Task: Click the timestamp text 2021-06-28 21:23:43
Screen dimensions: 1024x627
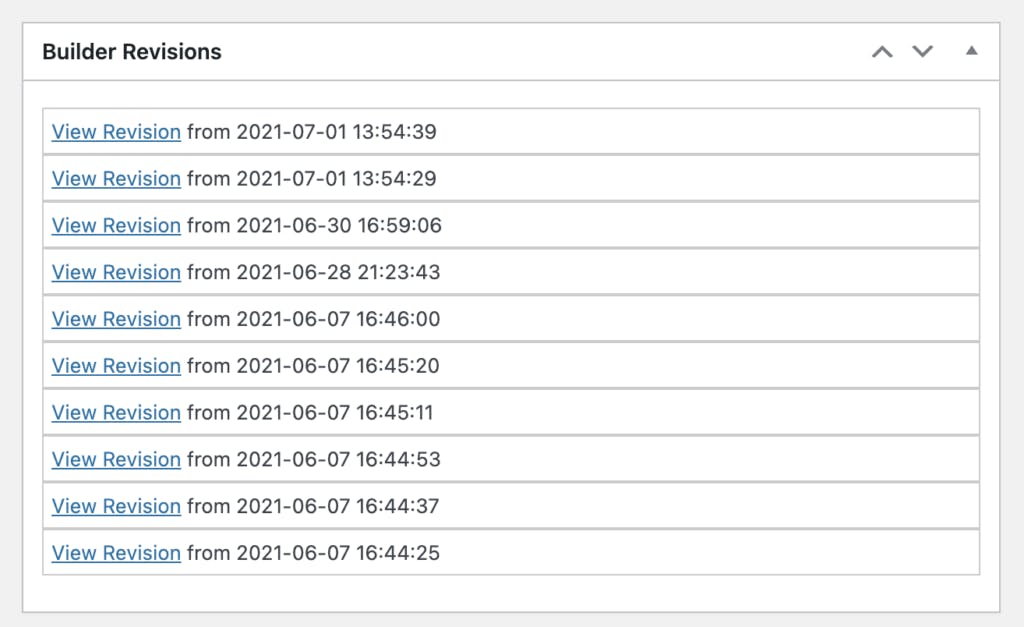Action: (338, 272)
